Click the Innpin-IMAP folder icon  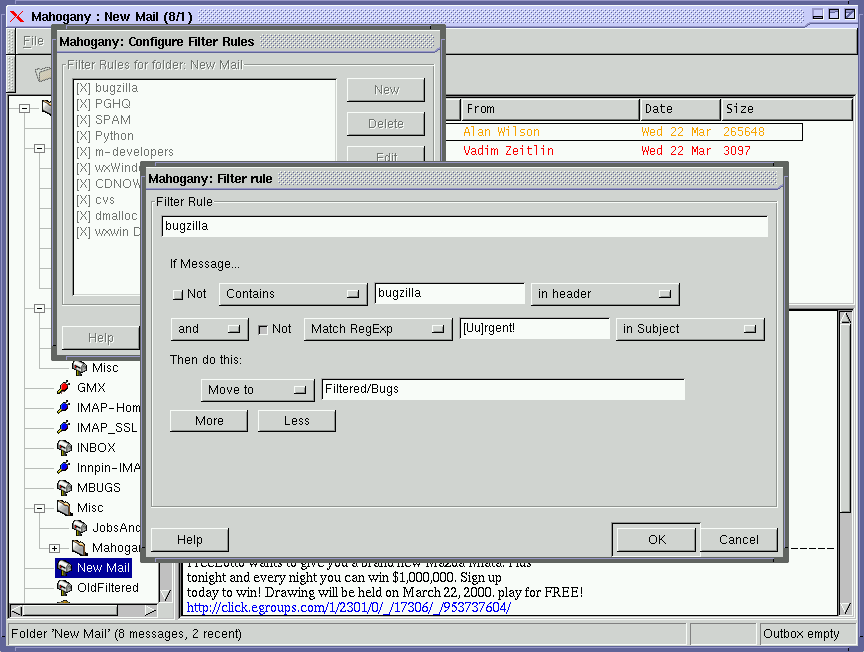pos(64,467)
